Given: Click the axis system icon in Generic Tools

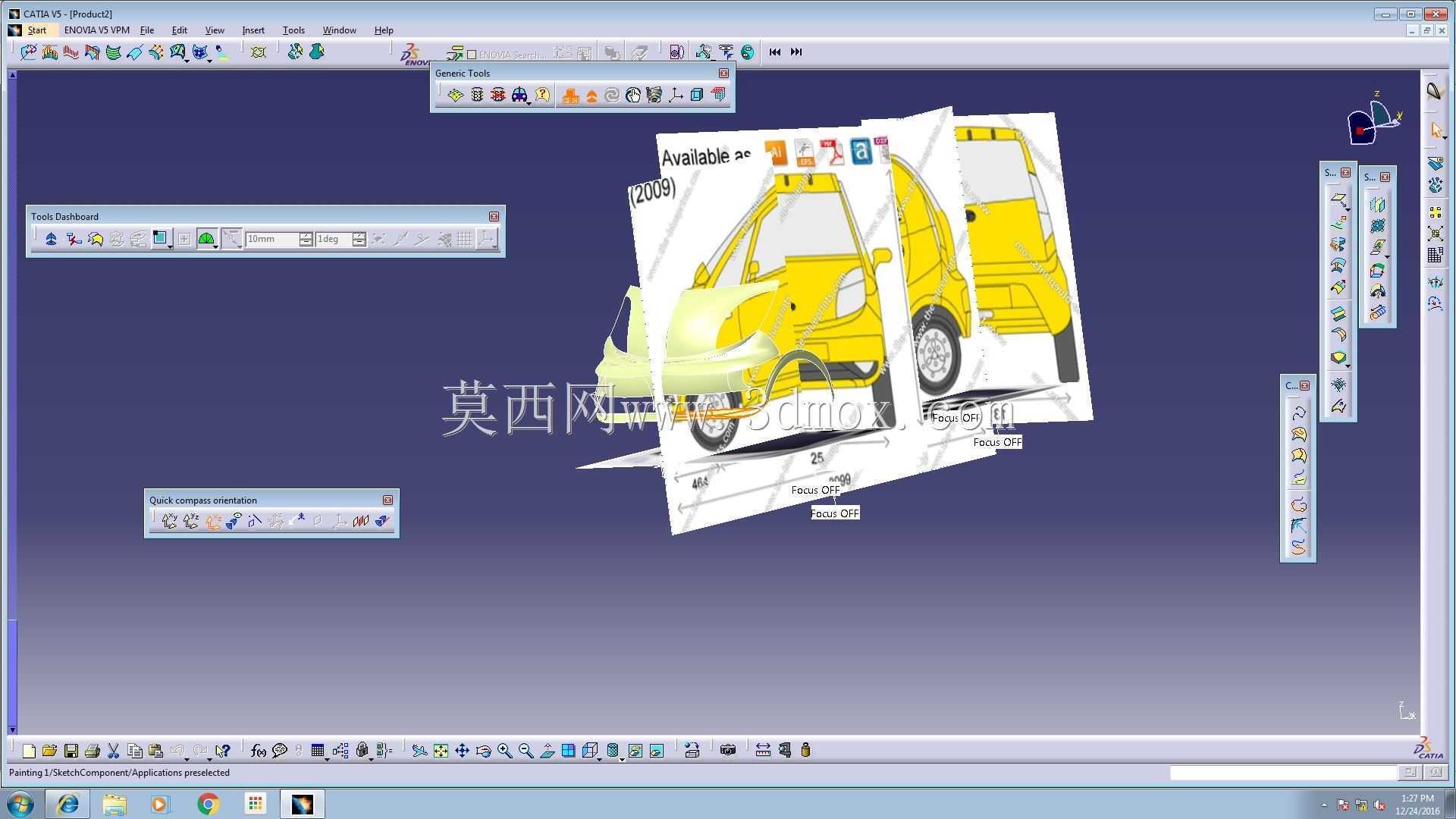Looking at the screenshot, I should 676,95.
